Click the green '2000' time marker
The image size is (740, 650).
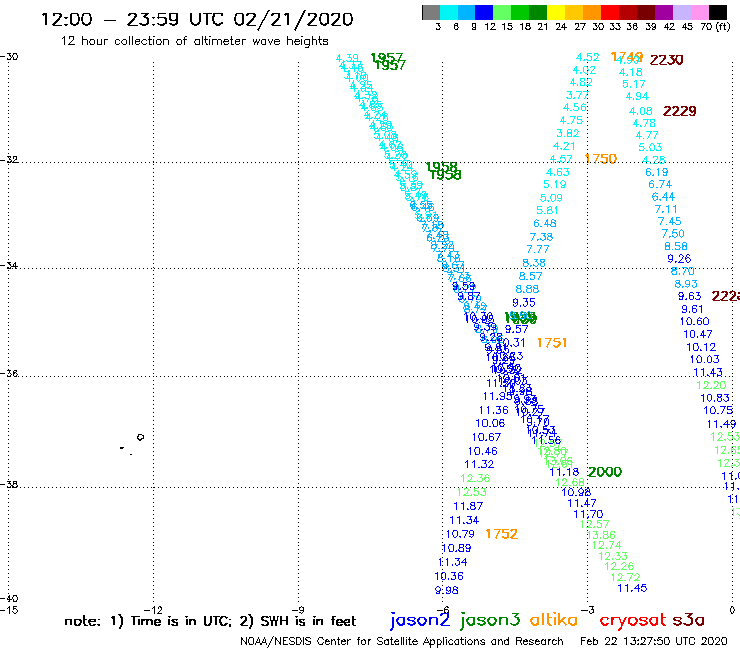pos(605,472)
